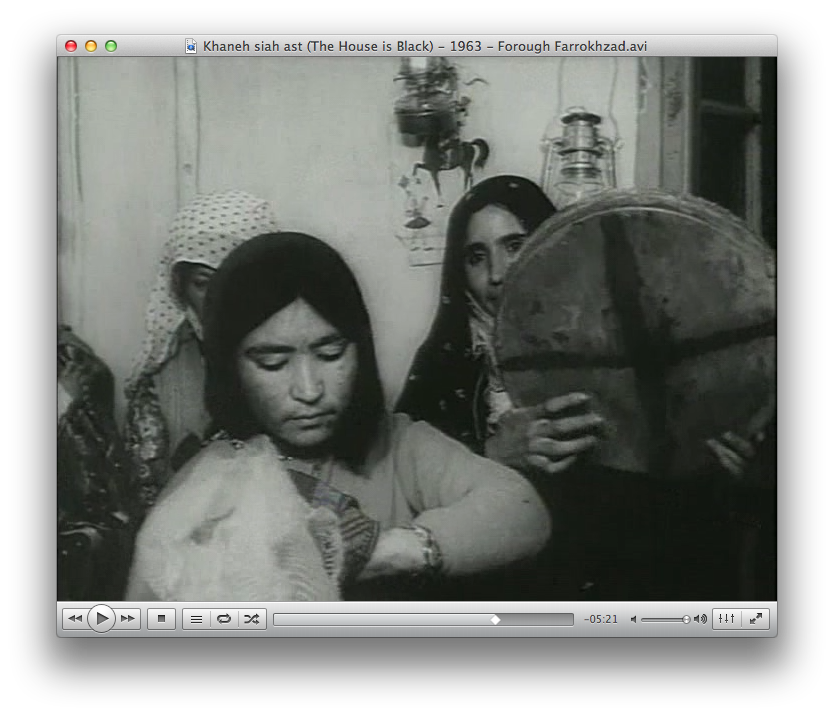Click the AVI file icon in title bar
Viewport: 834px width, 716px height.
191,46
